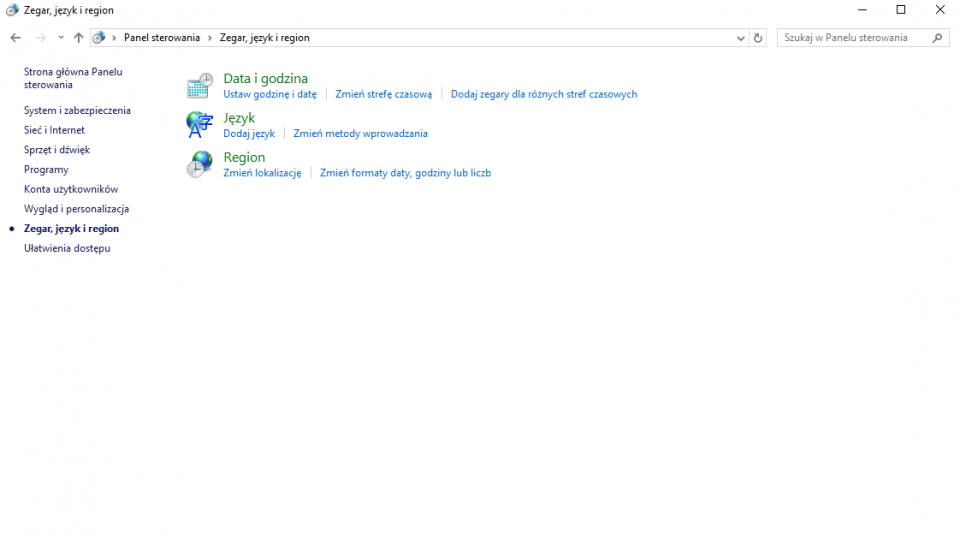Viewport: 960px width, 536px height.
Task: Open Zmień metody wprowadzania
Action: pyautogui.click(x=360, y=133)
